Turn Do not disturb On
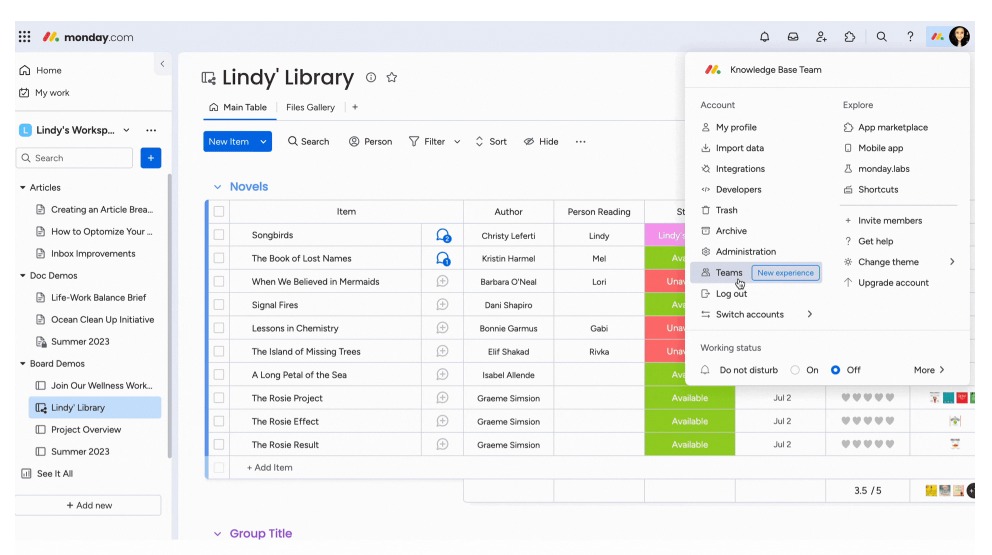 795,370
